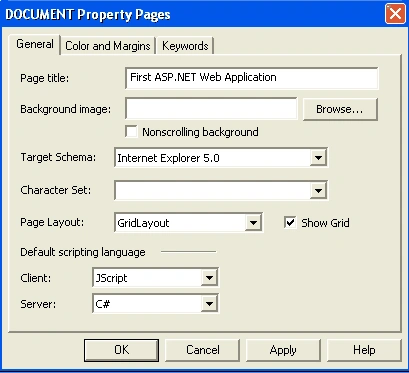Screen dimensions: 409x373
Task: Close the DOCUMENT Property Pages dialog
Action: pyautogui.click(x=395, y=14)
